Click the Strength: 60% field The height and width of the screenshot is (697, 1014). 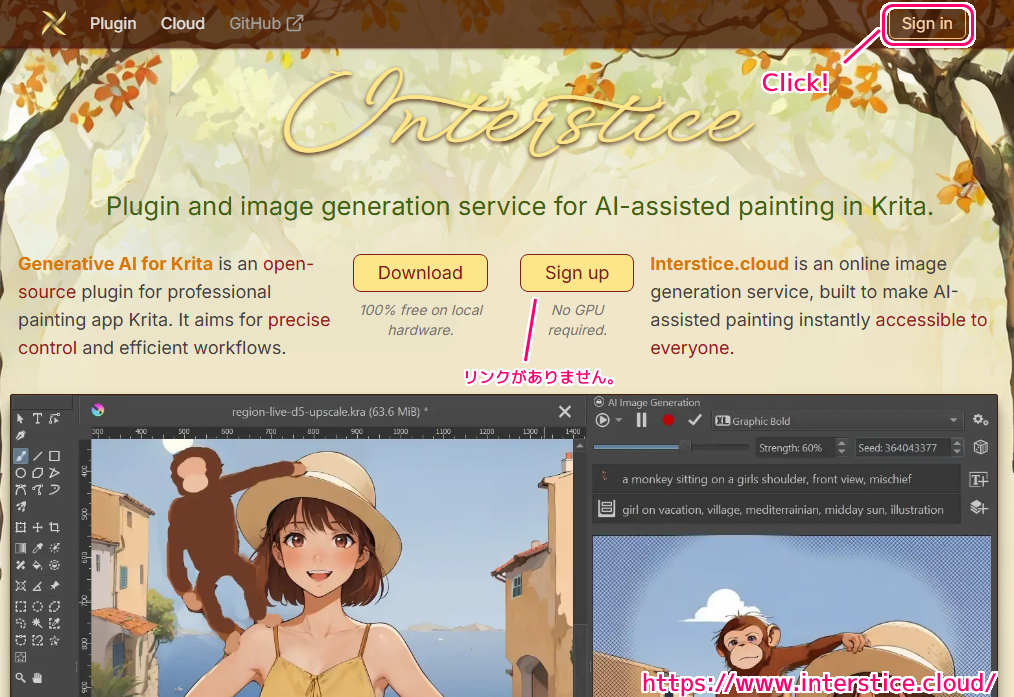(795, 447)
